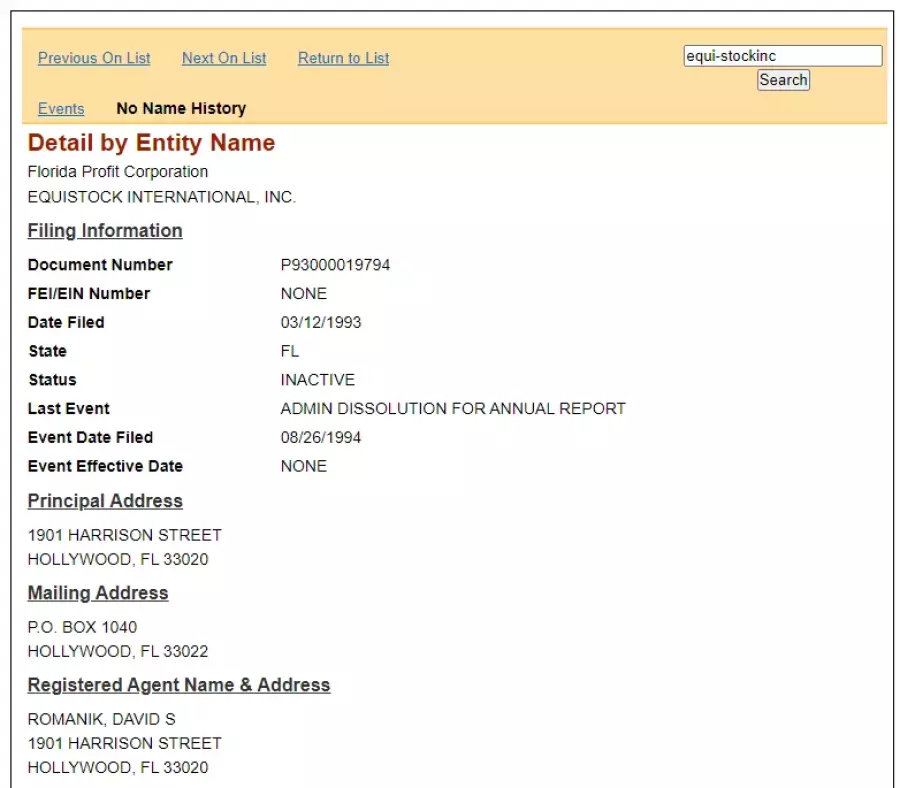900x788 pixels.
Task: Select document number P93000019794
Action: click(x=335, y=265)
